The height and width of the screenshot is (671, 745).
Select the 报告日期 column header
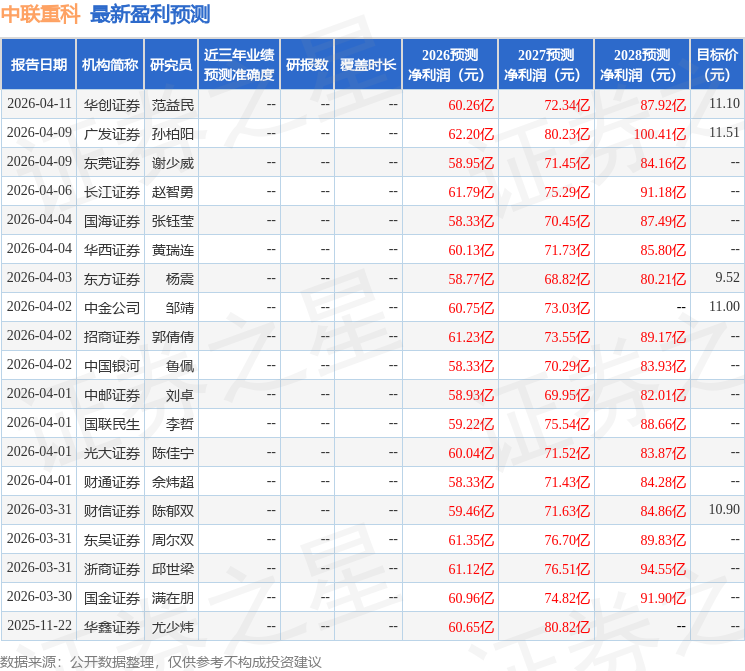[39, 64]
